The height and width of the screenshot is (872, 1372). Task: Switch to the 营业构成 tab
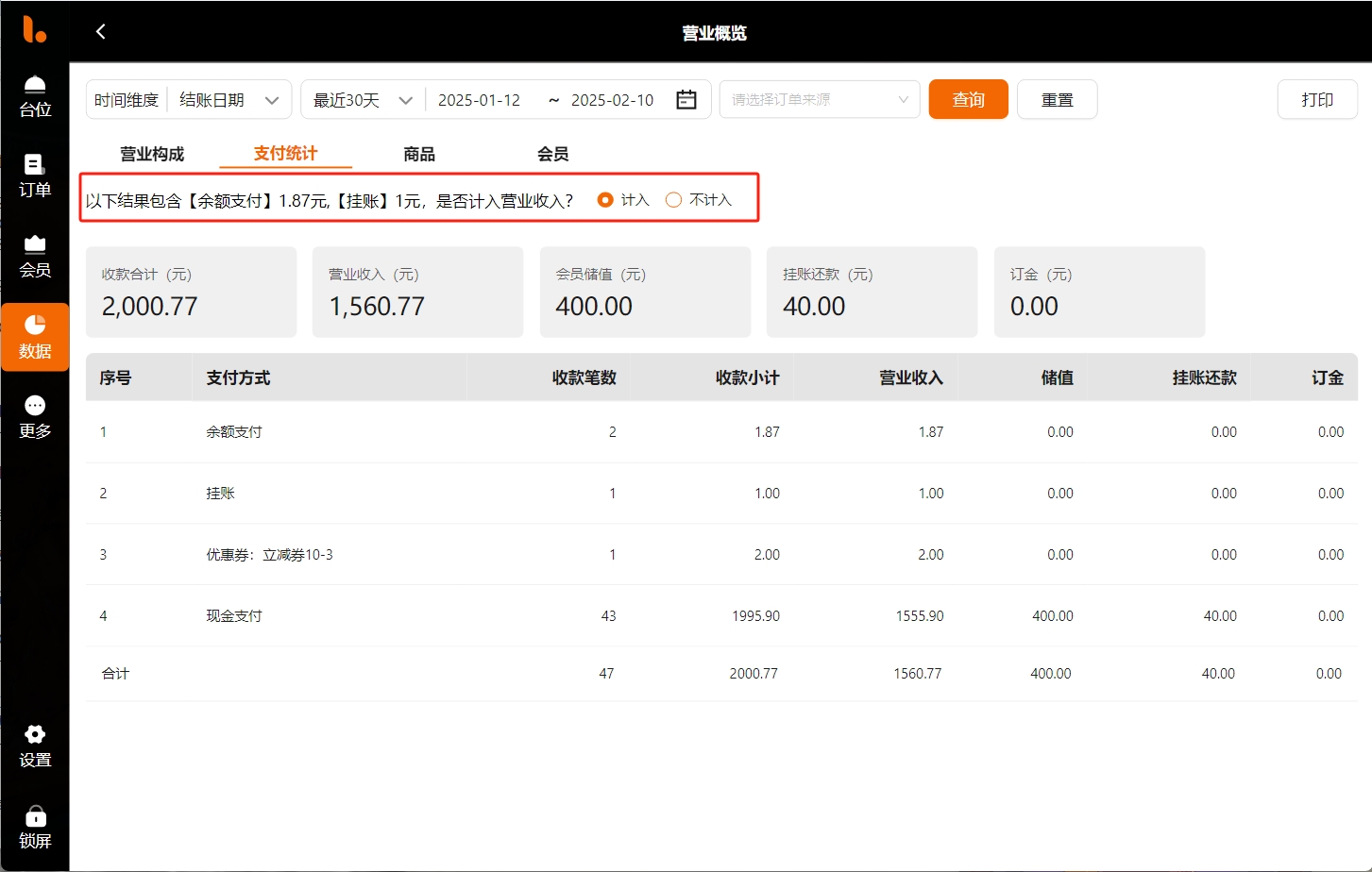pos(152,154)
